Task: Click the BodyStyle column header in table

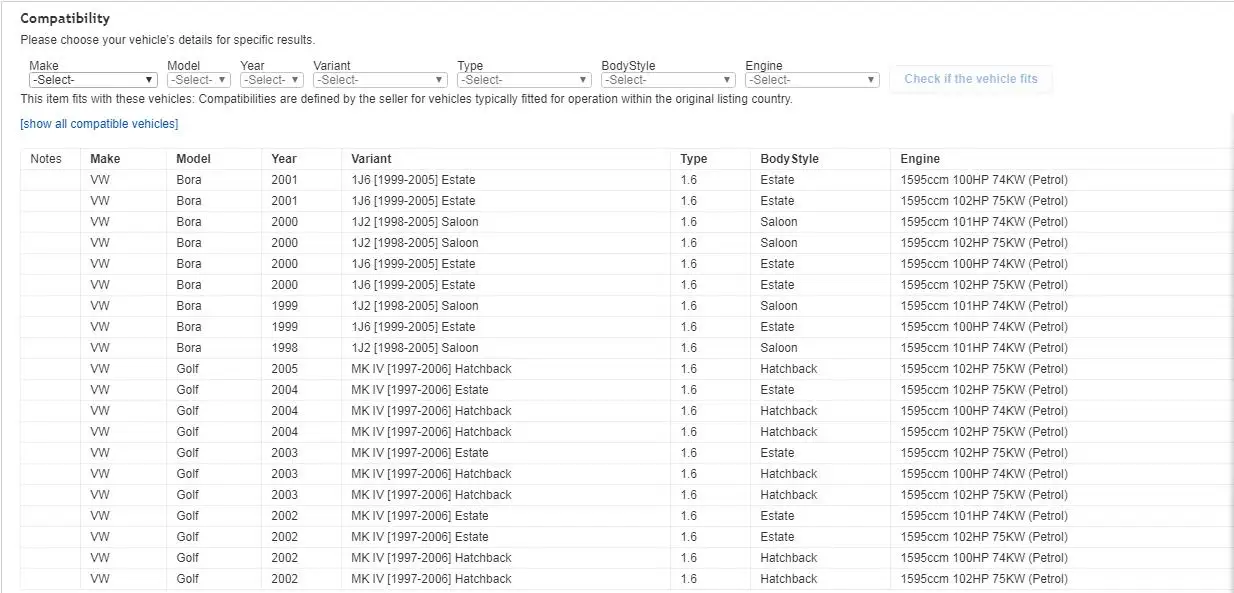Action: coord(820,159)
